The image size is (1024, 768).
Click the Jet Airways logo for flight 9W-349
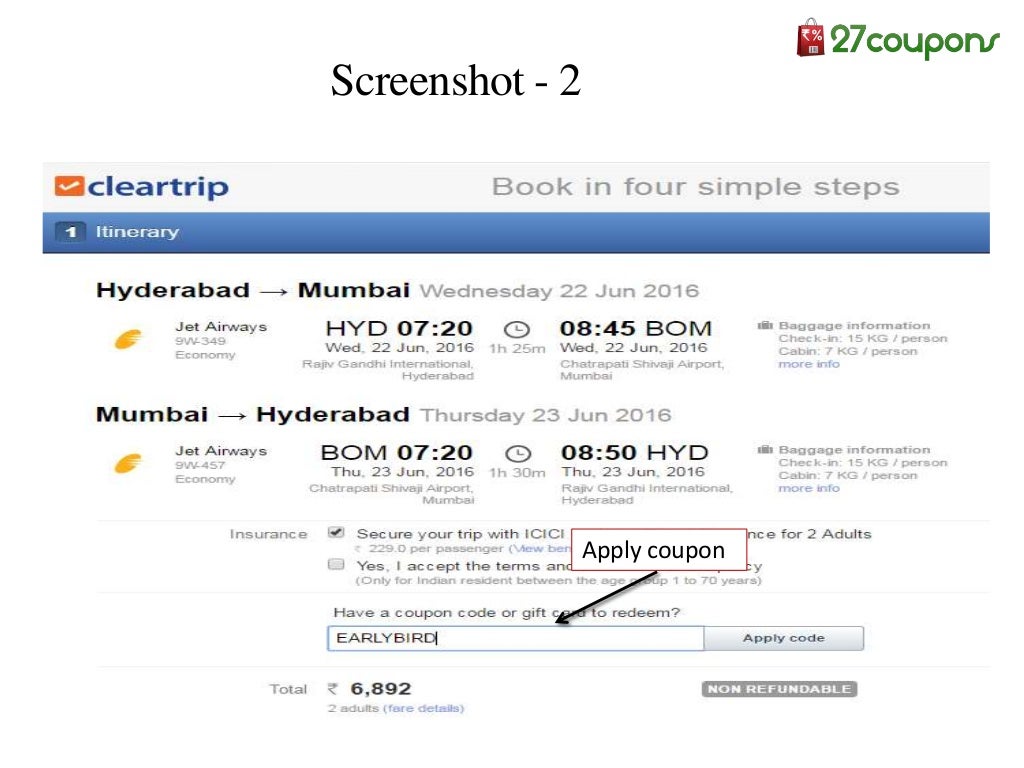[128, 339]
